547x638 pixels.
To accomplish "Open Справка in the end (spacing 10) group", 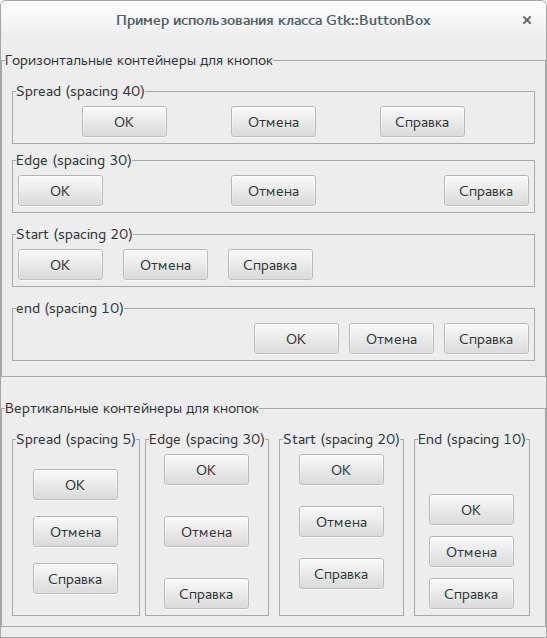I will (x=486, y=339).
